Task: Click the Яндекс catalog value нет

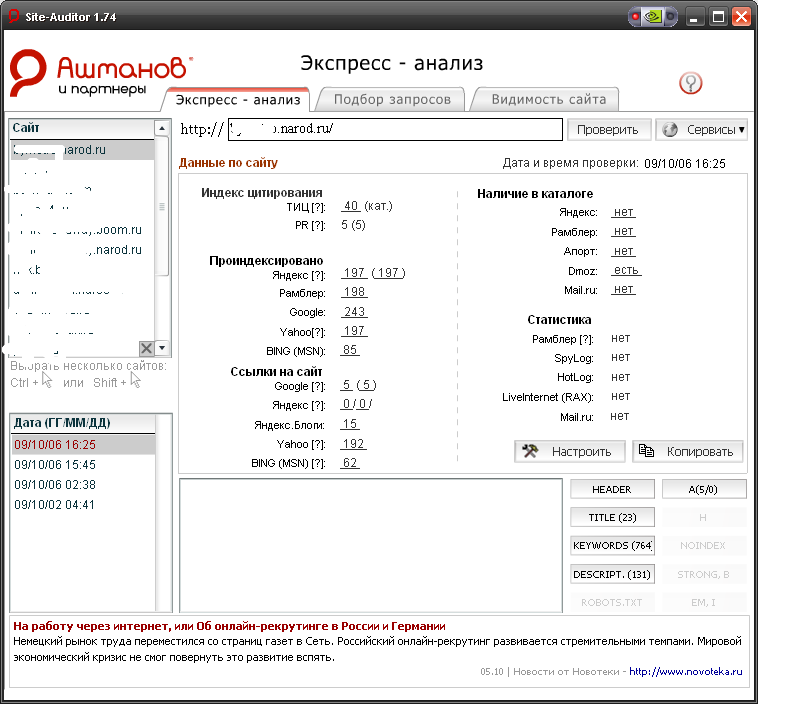Action: [623, 212]
